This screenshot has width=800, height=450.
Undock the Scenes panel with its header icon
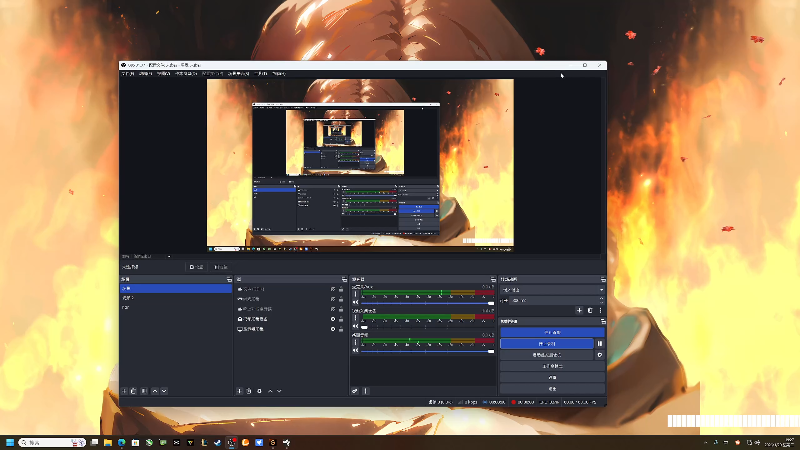click(x=229, y=280)
